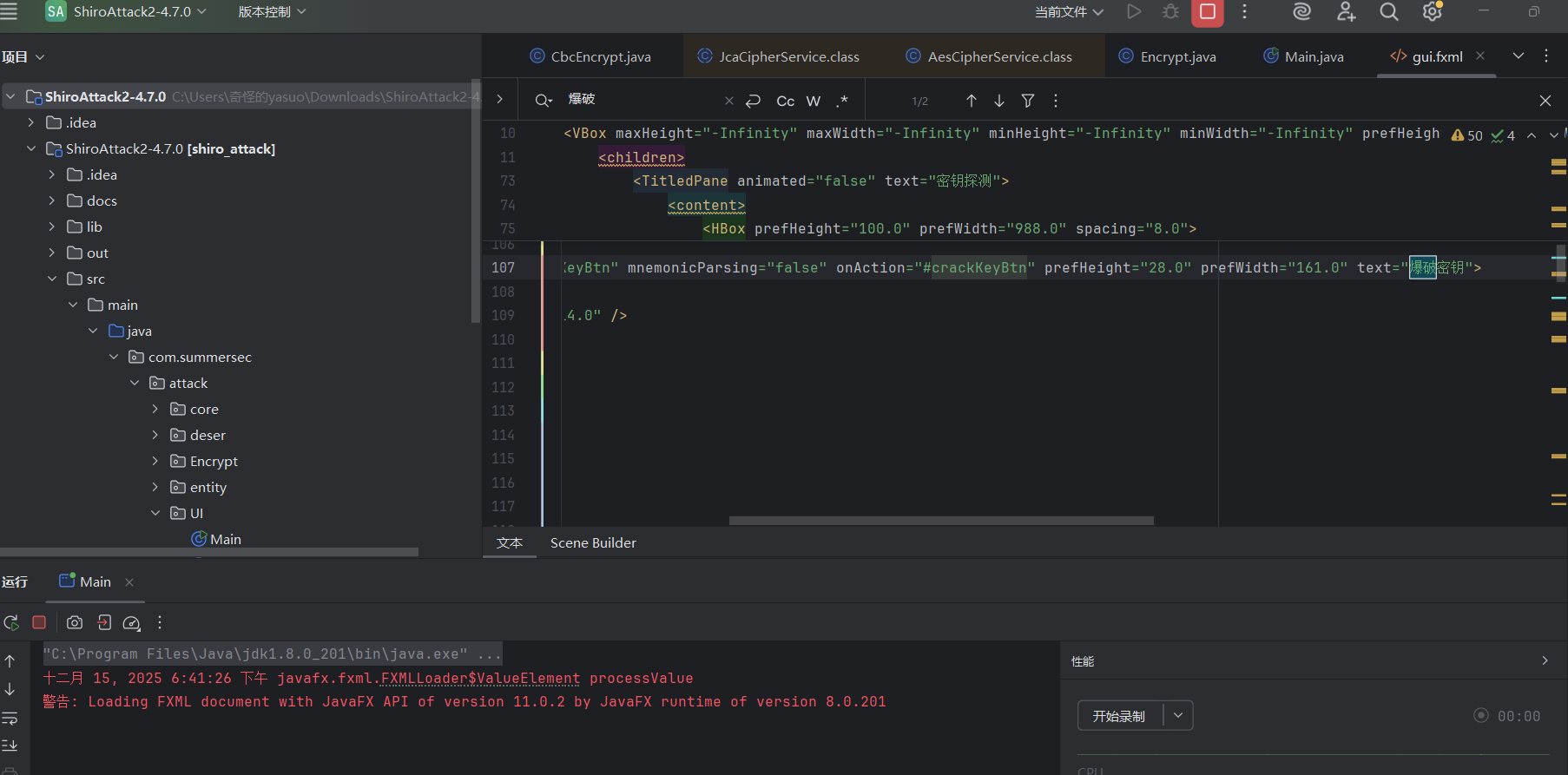Click the editor horizontal scrollbar
The image size is (1568, 775).
tap(941, 521)
